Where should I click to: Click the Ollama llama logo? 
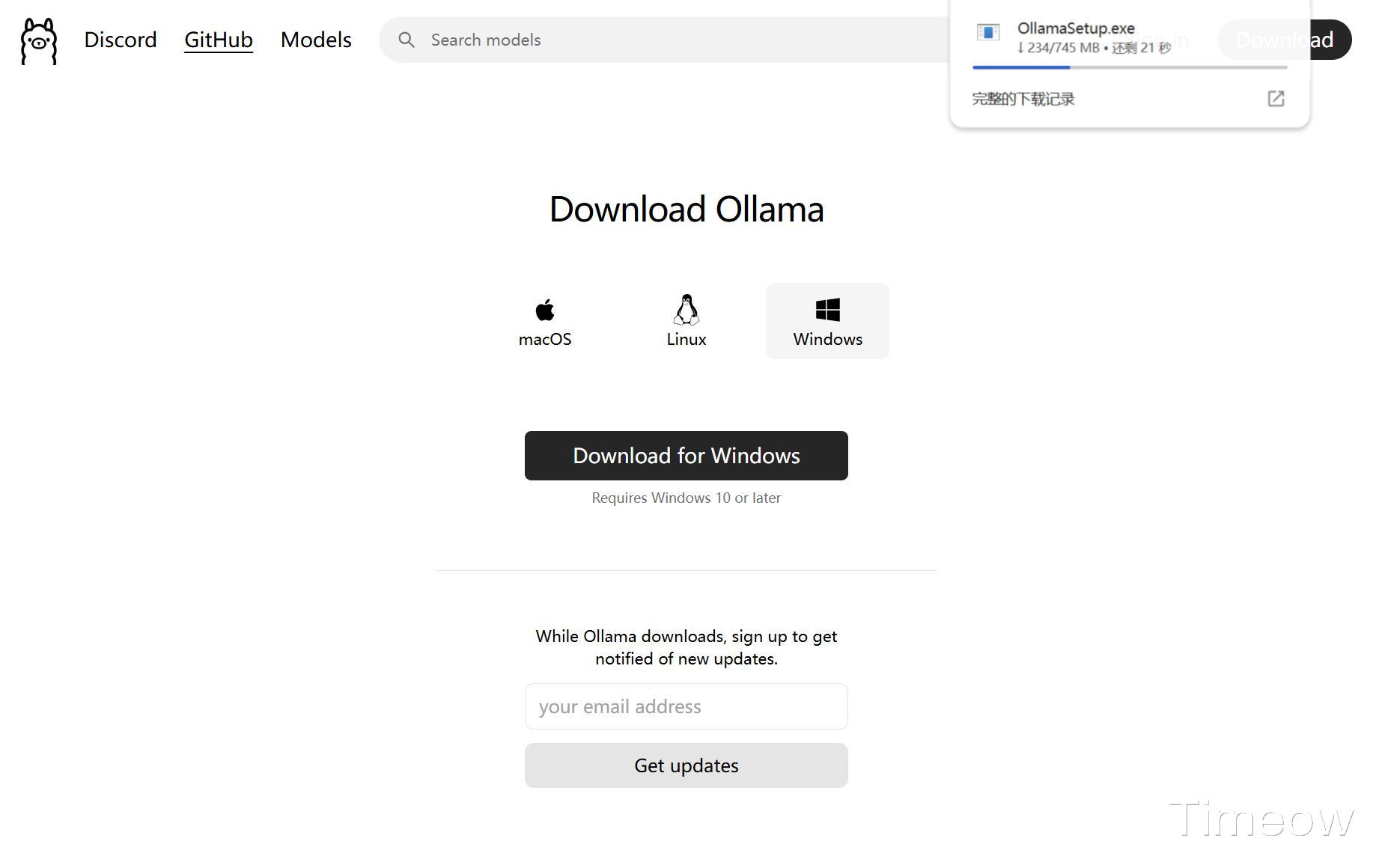click(x=39, y=41)
